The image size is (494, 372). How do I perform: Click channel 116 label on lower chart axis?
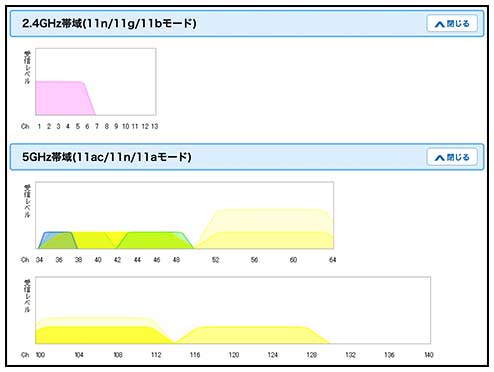pyautogui.click(x=195, y=355)
